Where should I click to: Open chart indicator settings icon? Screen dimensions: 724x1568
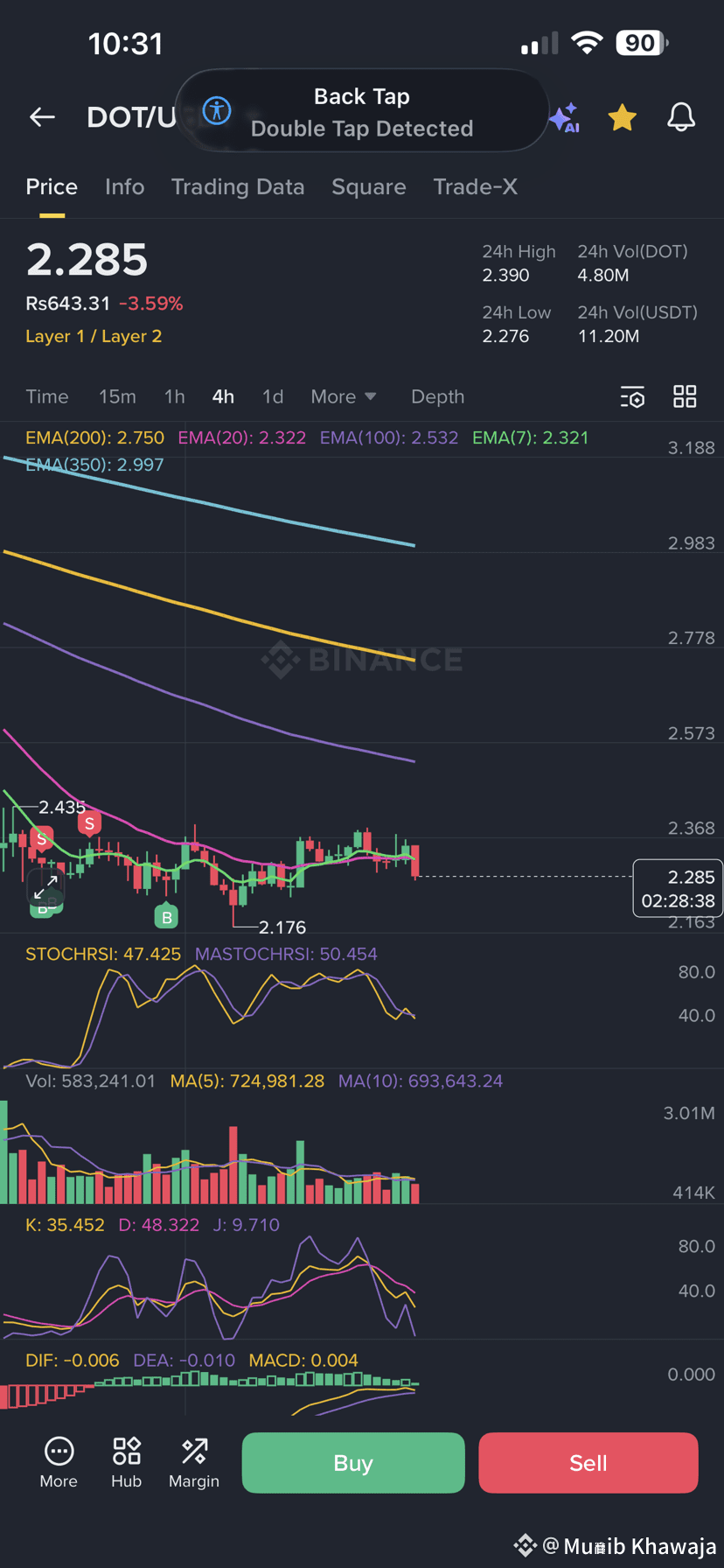point(632,396)
